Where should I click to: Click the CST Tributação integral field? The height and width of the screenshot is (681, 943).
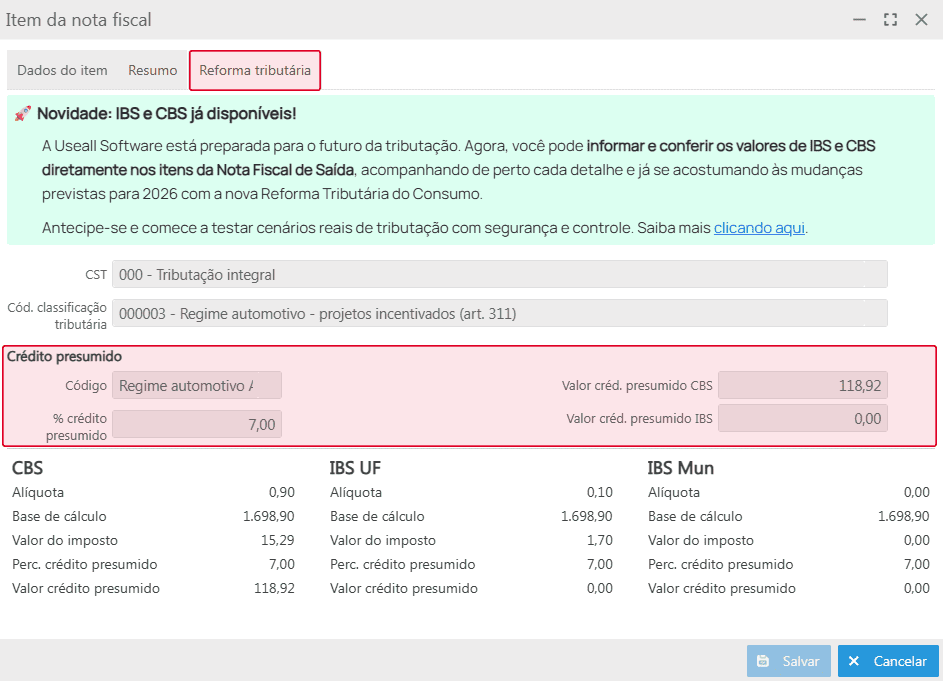(x=499, y=274)
